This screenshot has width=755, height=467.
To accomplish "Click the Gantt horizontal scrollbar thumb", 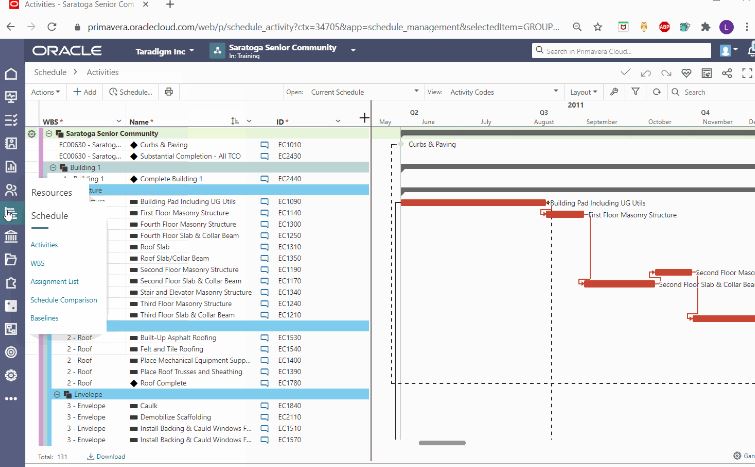I will tap(442, 443).
